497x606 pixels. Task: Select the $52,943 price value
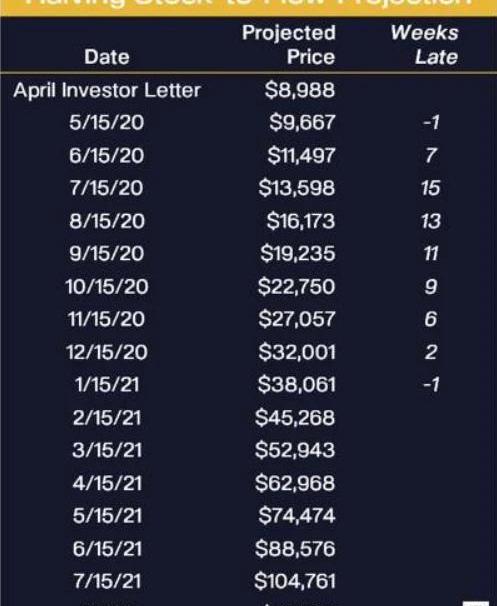(x=295, y=450)
